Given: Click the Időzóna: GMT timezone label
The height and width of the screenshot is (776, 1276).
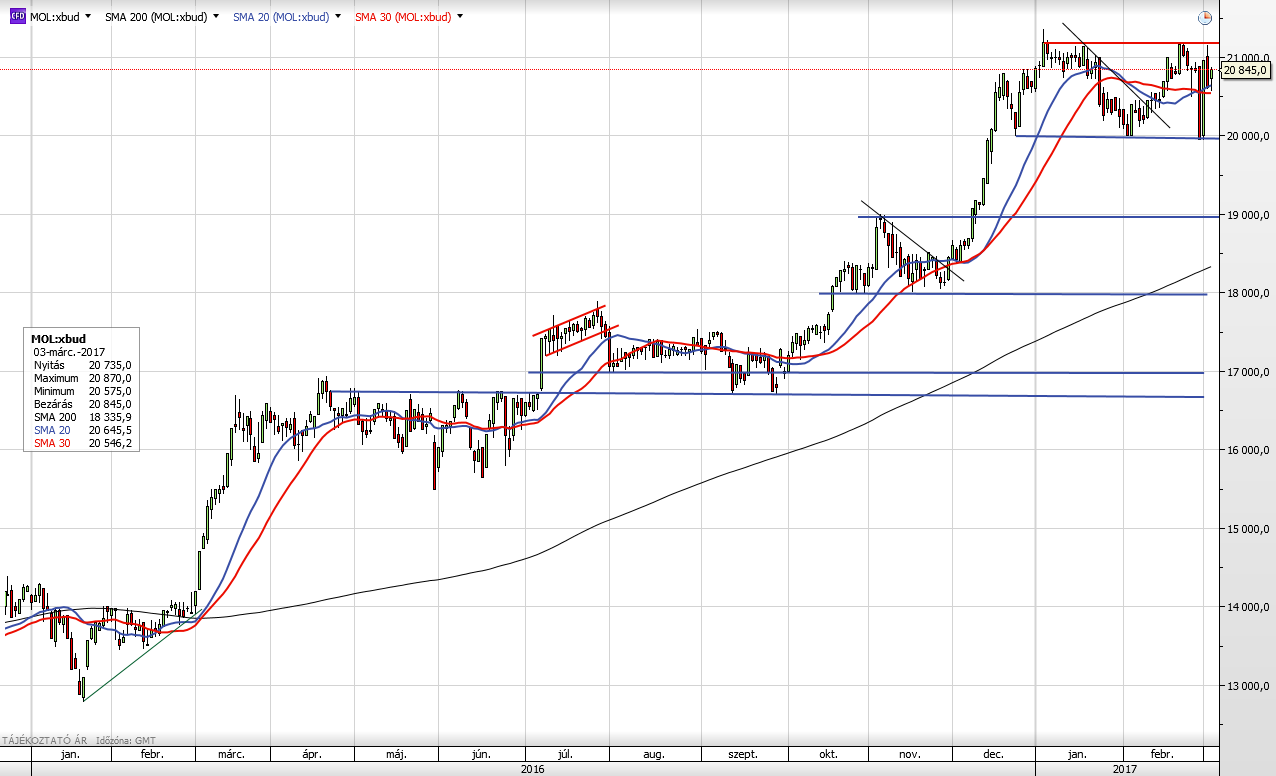Looking at the screenshot, I should [124, 741].
